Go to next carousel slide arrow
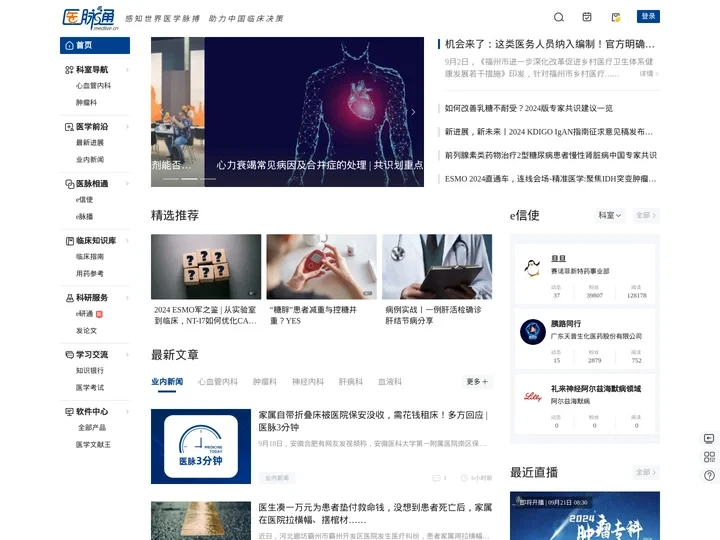Screen dimensions: 720x540 click(x=413, y=112)
